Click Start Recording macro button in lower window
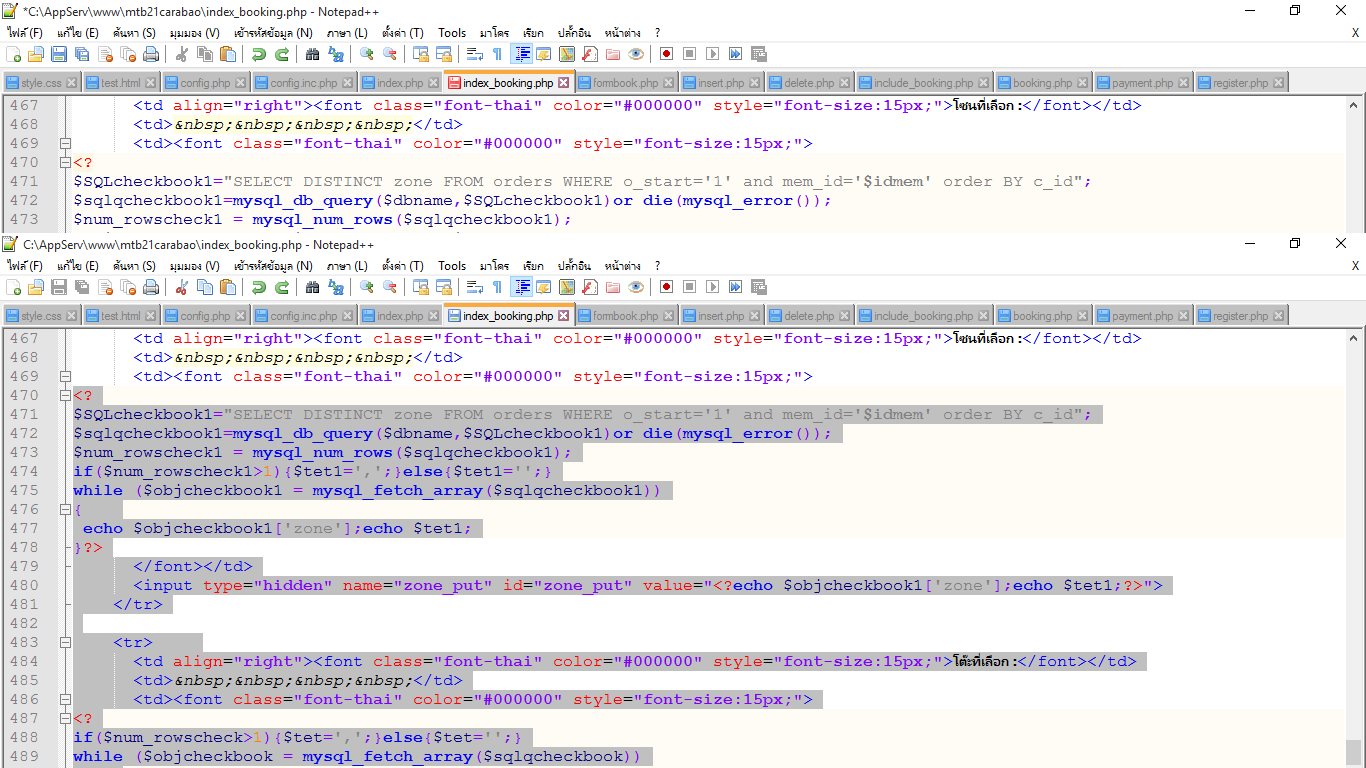 coord(666,287)
